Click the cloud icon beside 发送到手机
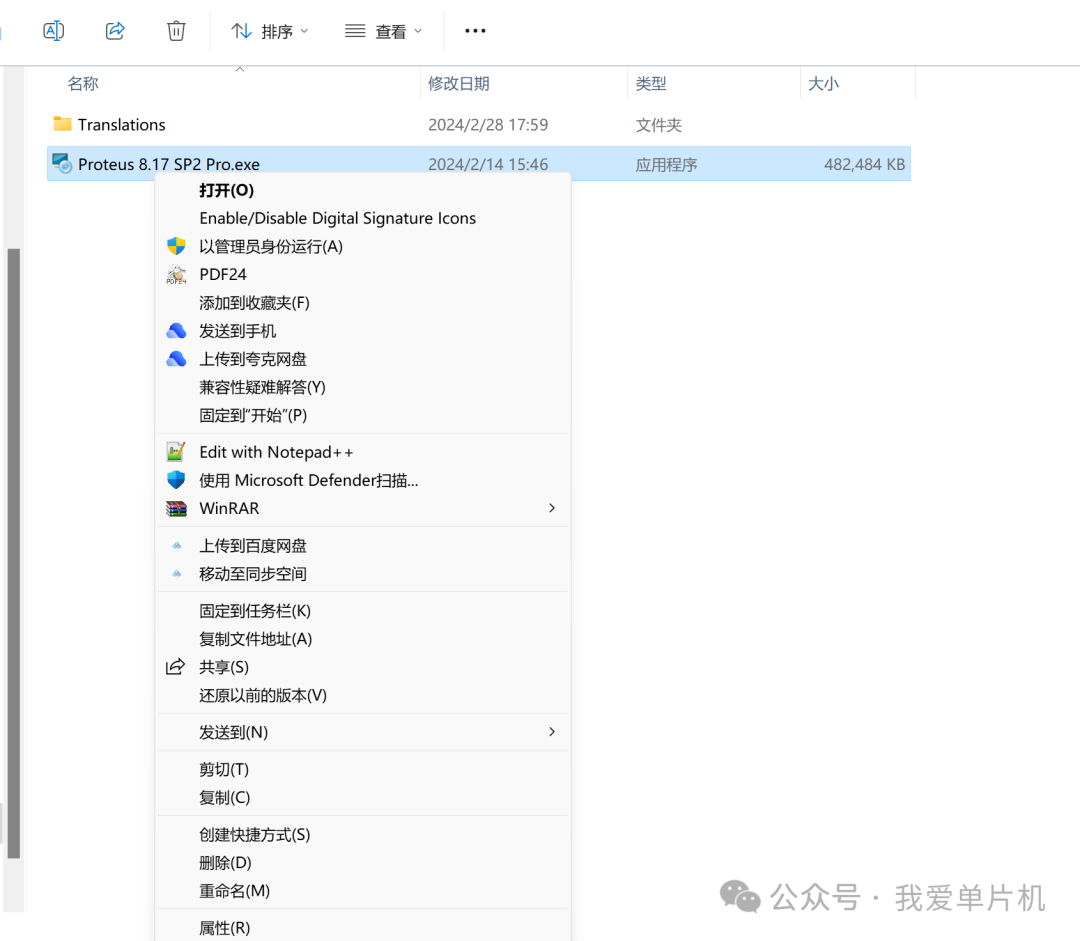 point(176,331)
